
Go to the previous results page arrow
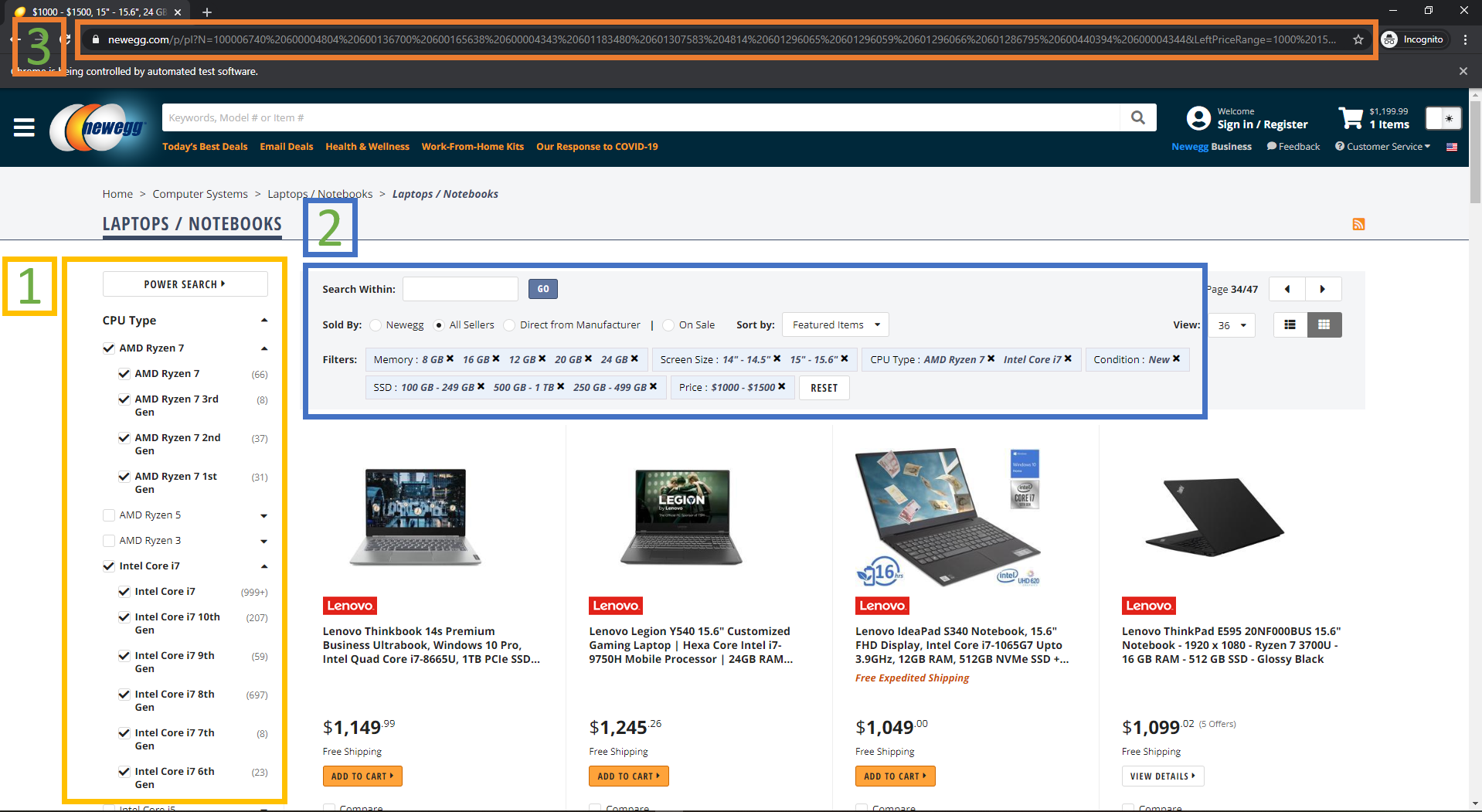(x=1287, y=289)
